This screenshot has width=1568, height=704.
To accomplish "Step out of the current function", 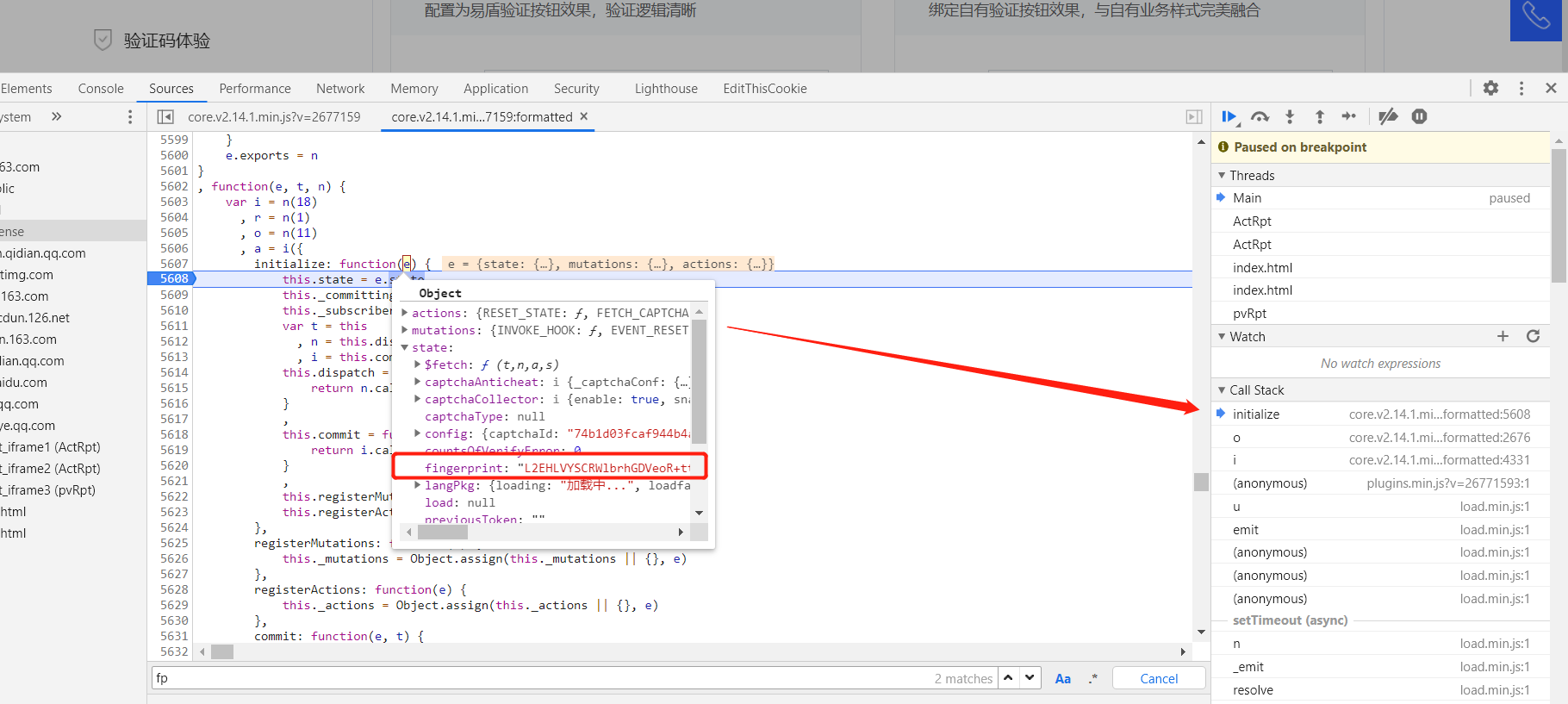I will (1319, 117).
